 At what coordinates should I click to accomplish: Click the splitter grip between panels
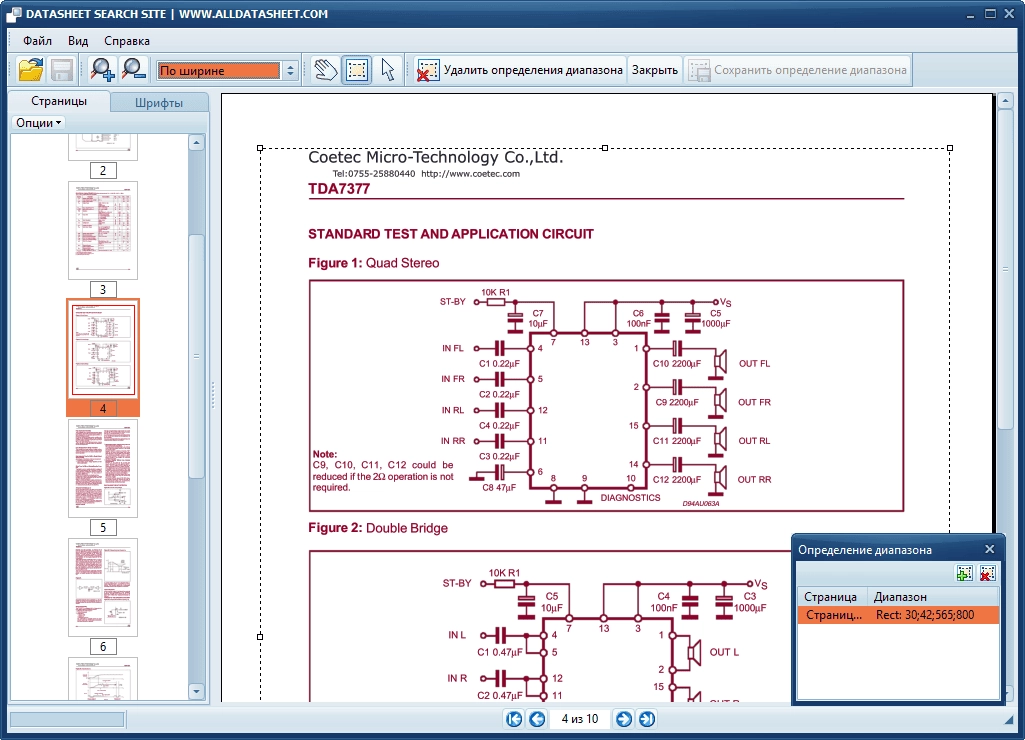tap(213, 396)
